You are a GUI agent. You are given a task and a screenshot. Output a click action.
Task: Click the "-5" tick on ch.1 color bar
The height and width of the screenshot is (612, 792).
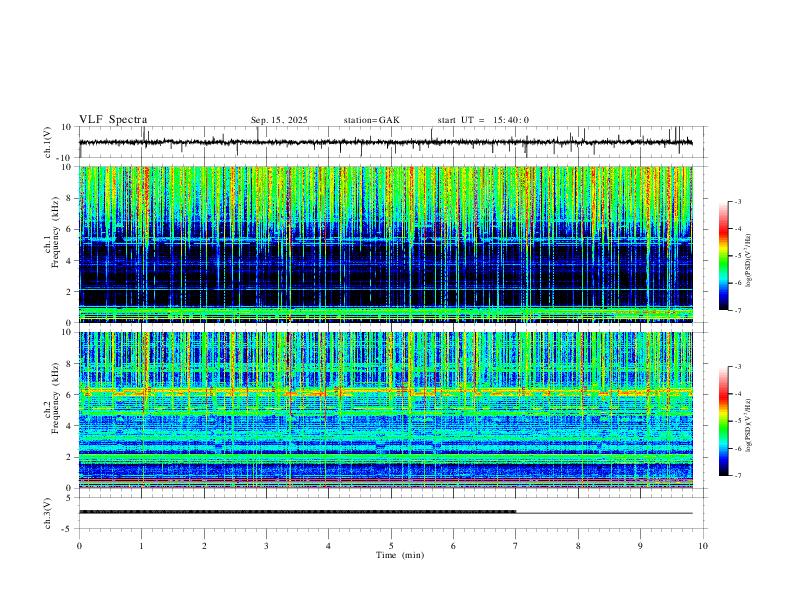pos(738,256)
